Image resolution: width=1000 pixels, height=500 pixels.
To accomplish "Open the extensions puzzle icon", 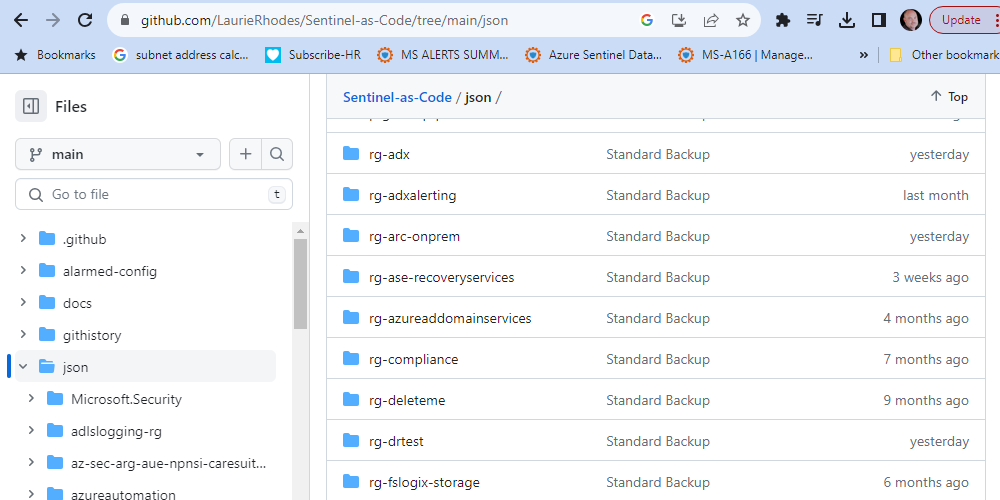I will pyautogui.click(x=783, y=20).
